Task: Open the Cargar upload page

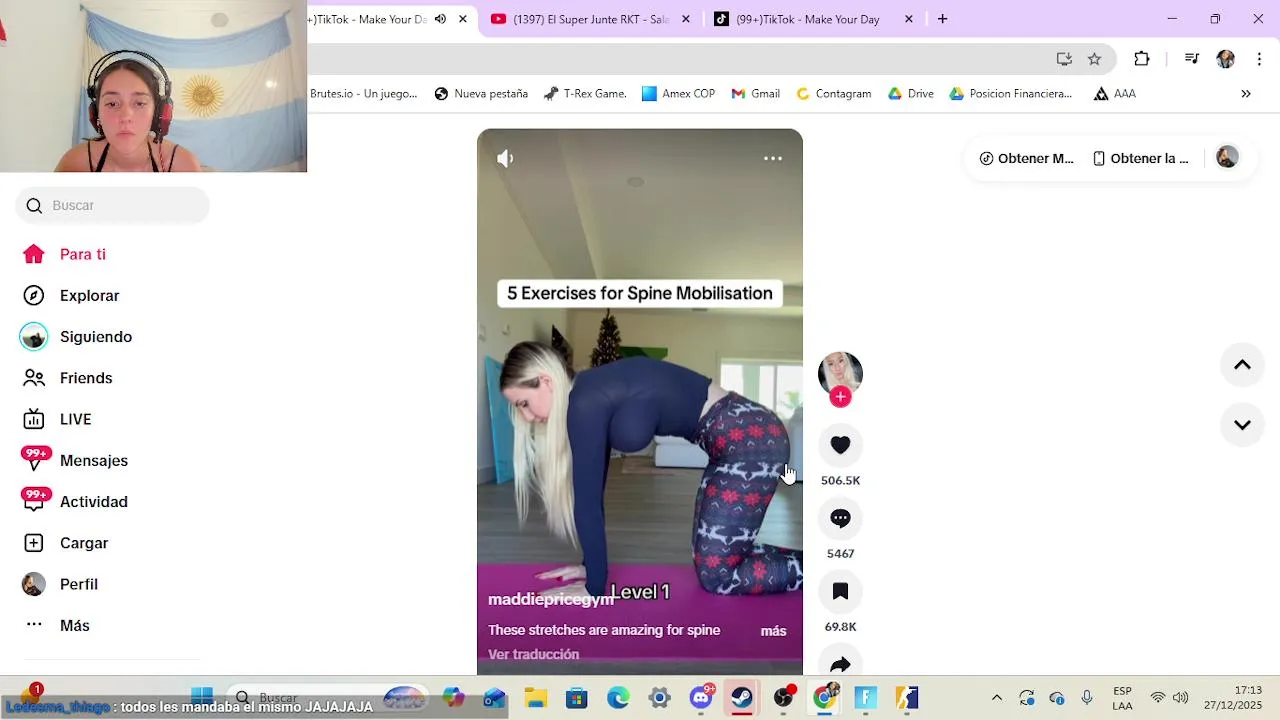Action: (65, 543)
